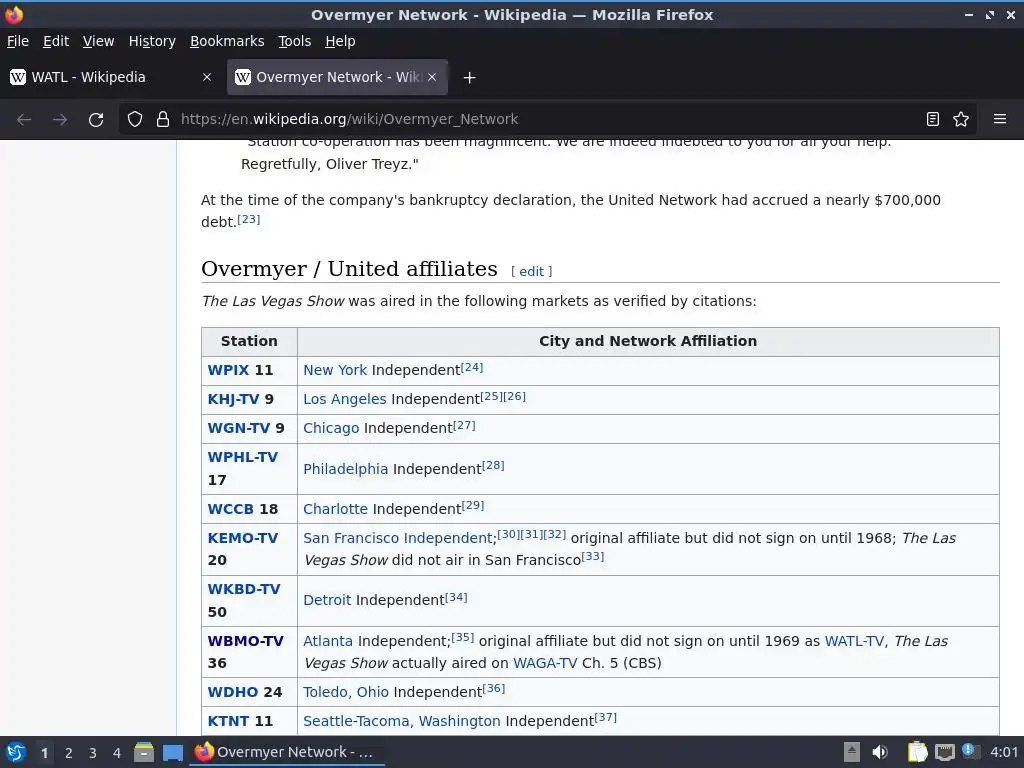Open removable media tray icon
The height and width of the screenshot is (768, 1024).
click(851, 752)
